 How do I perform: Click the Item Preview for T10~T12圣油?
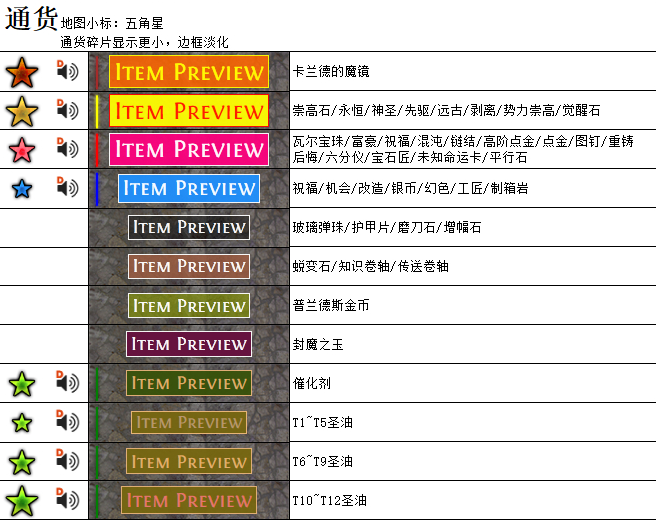189,500
